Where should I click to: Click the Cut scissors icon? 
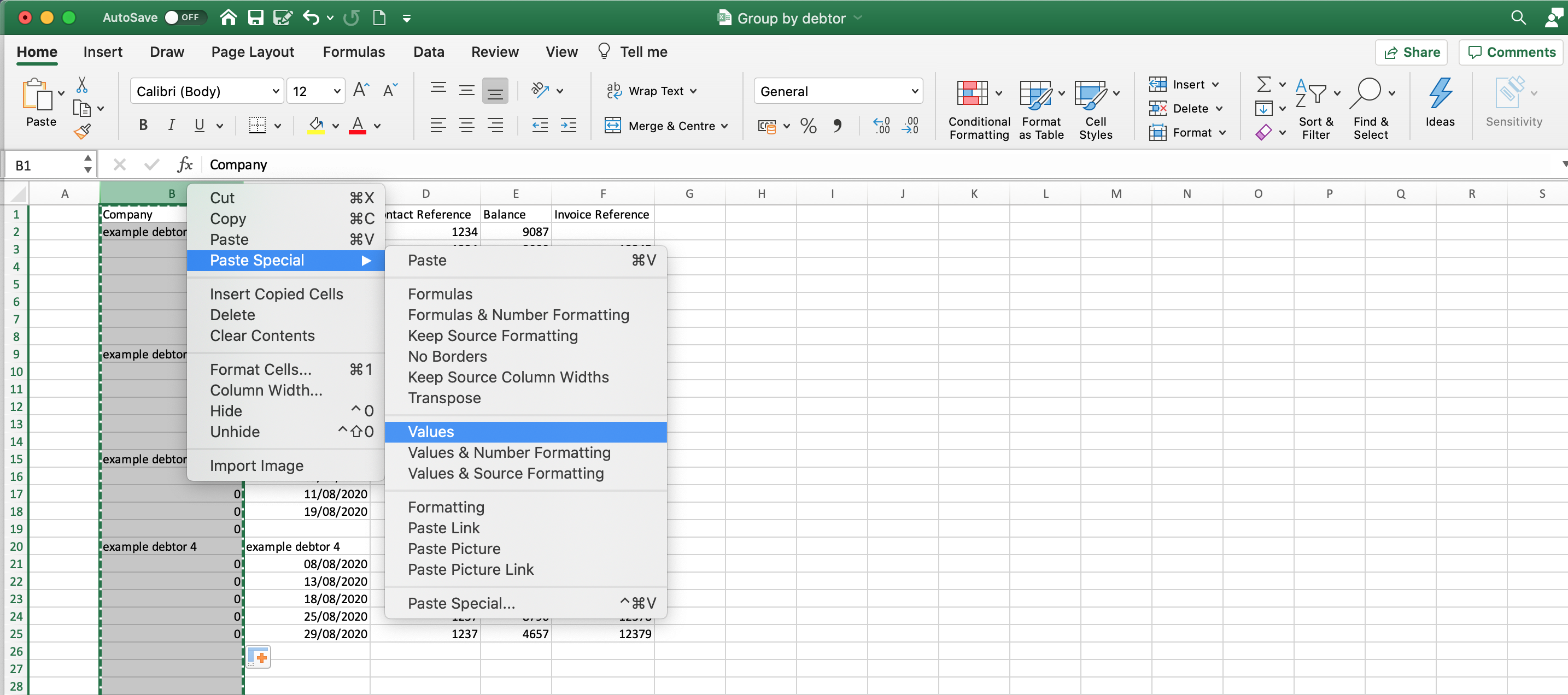click(x=81, y=84)
